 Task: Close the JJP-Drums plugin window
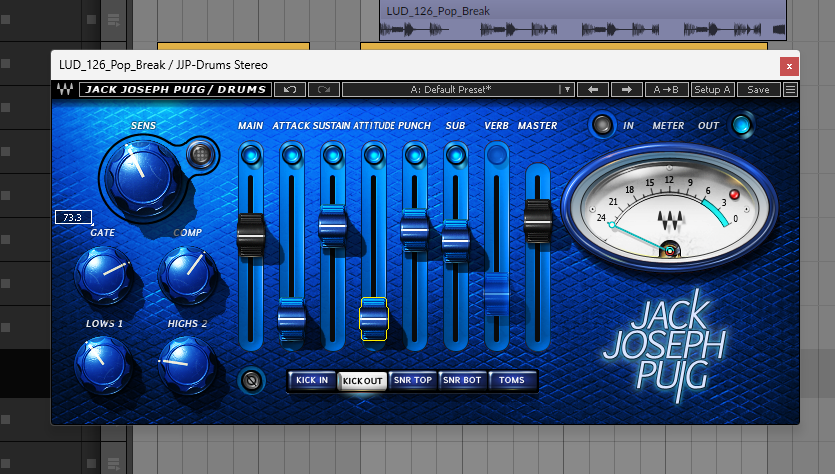(789, 66)
